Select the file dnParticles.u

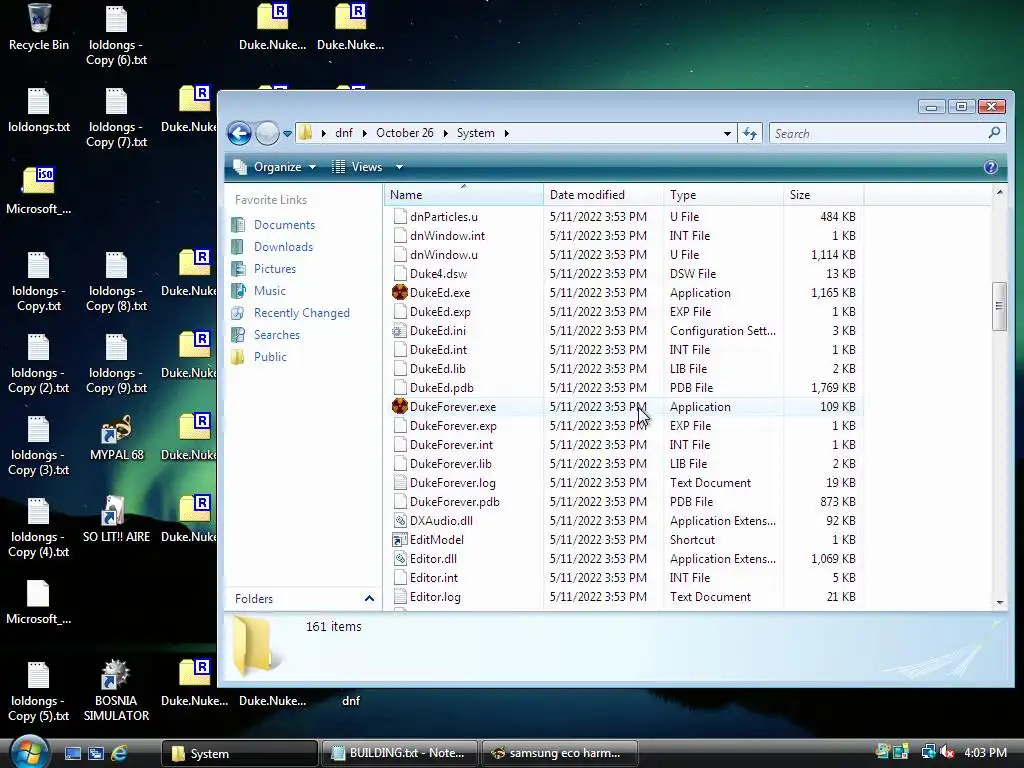tap(443, 217)
